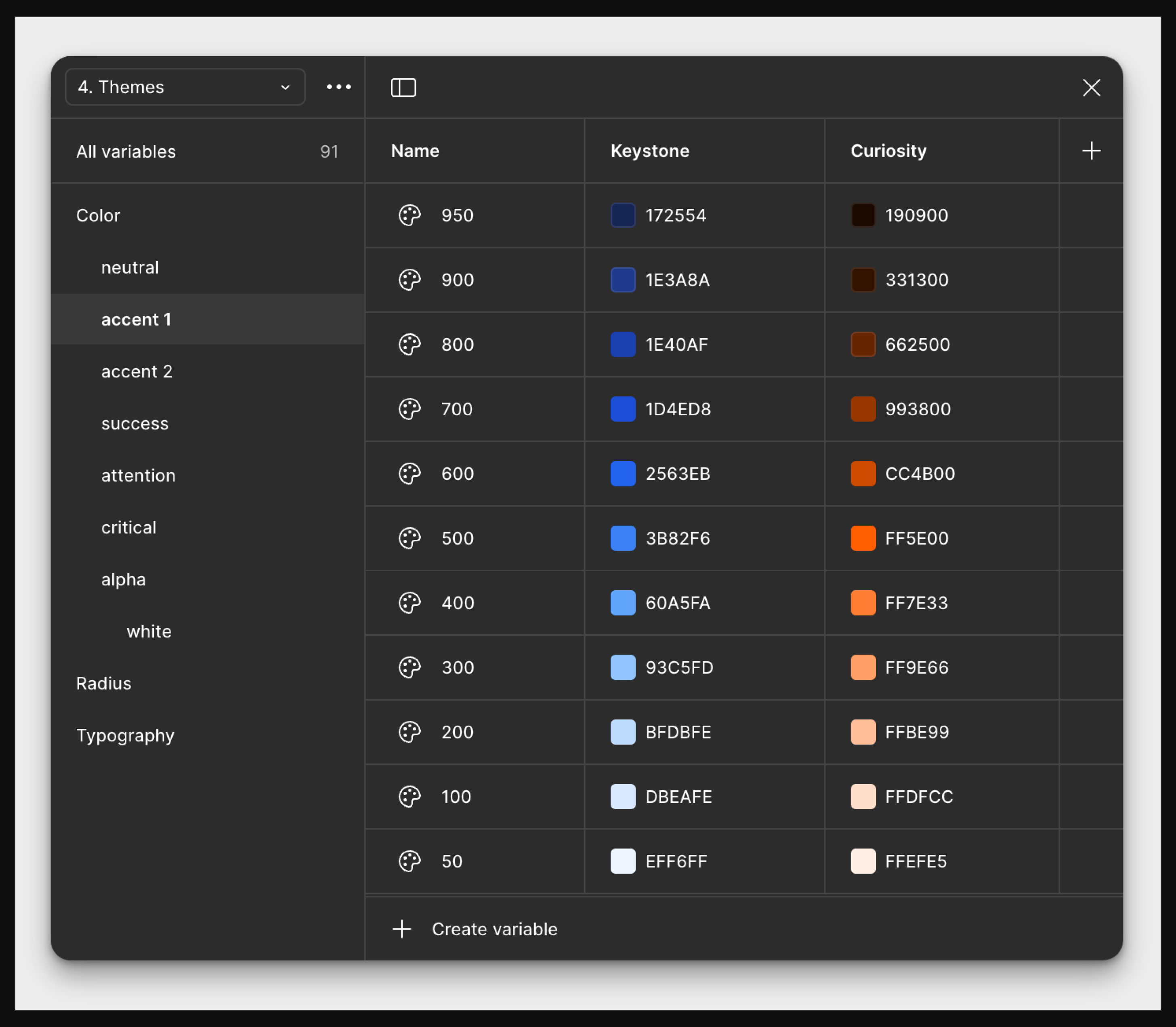The height and width of the screenshot is (1027, 1176).
Task: Click the Curiosity FF5E00 orange swatch
Action: tap(863, 538)
